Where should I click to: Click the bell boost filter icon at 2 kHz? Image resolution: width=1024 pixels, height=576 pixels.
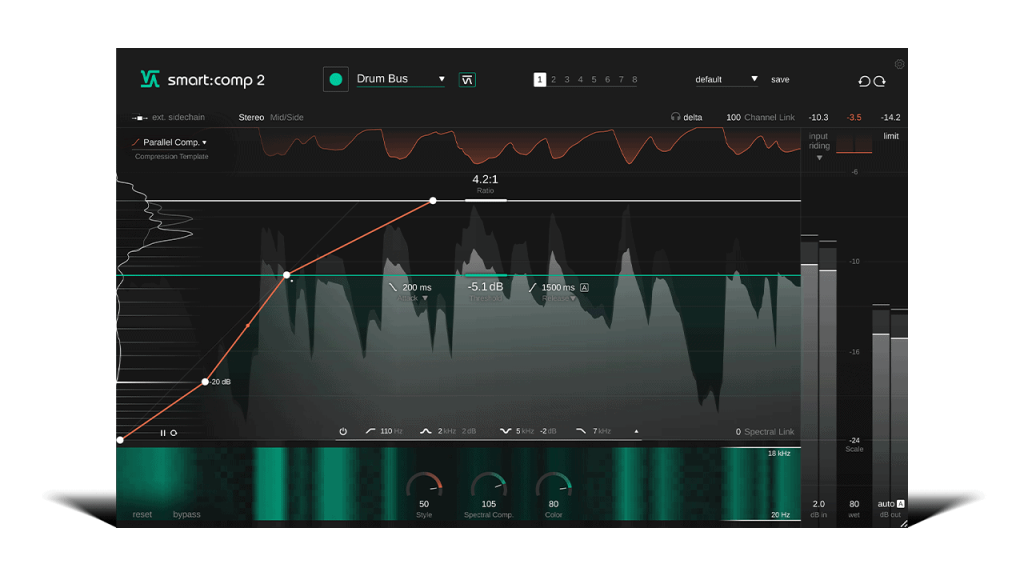click(x=425, y=431)
